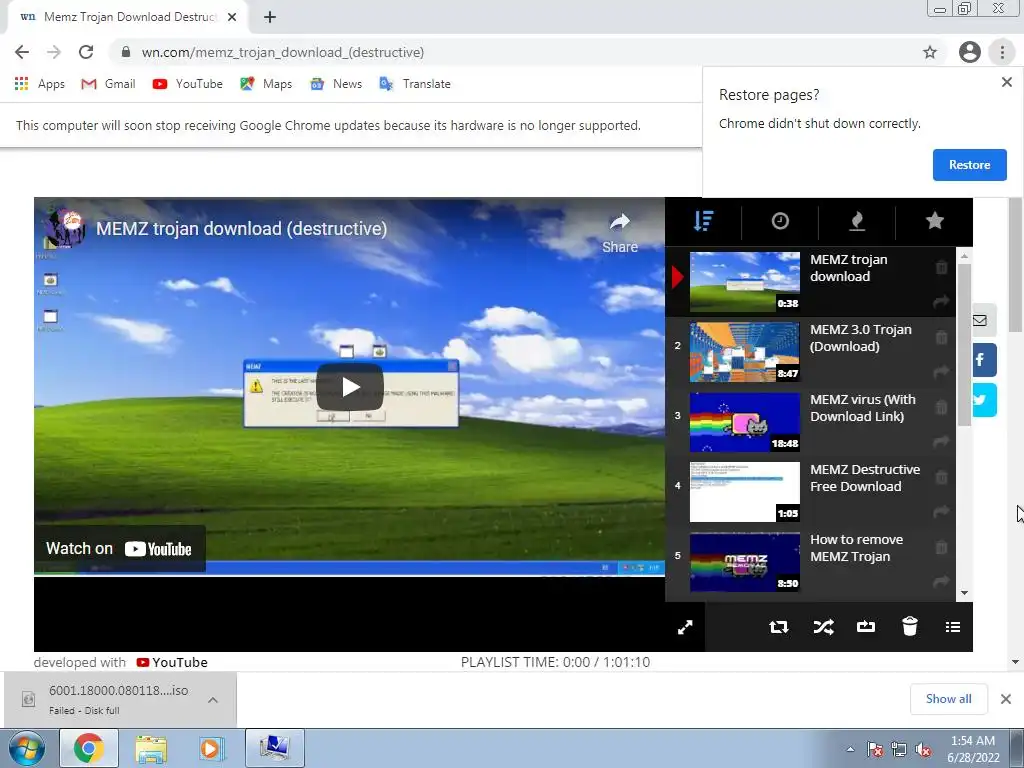Click the Restore button in popup

tap(969, 165)
